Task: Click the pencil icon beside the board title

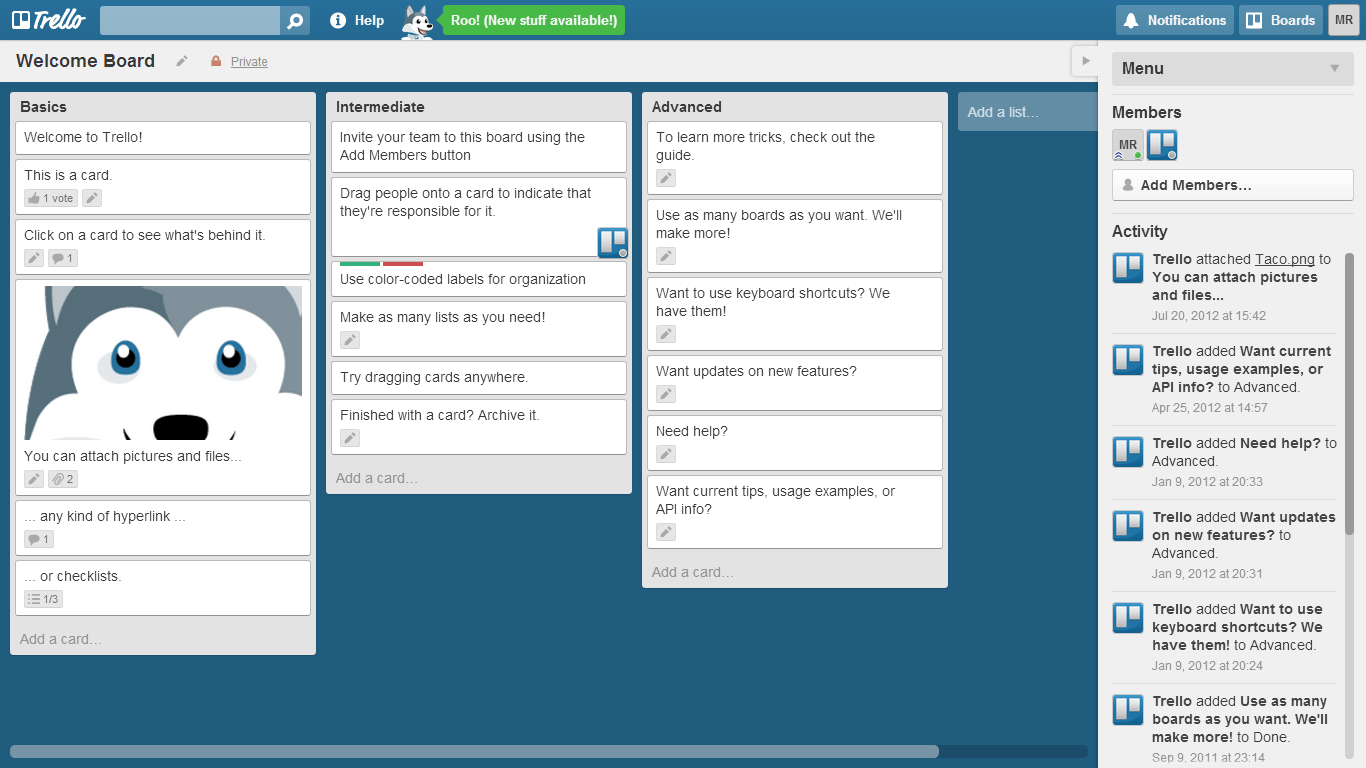Action: [x=182, y=61]
